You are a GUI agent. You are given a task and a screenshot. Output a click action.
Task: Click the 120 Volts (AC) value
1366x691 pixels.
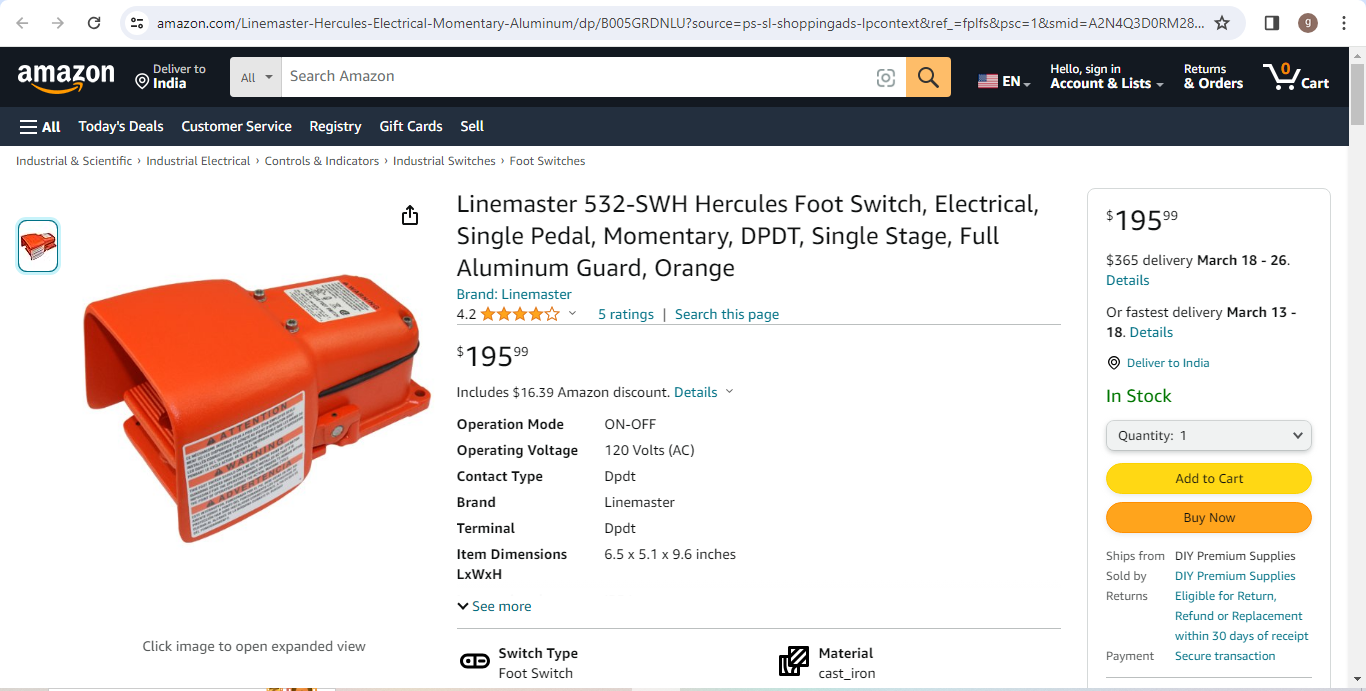(649, 450)
